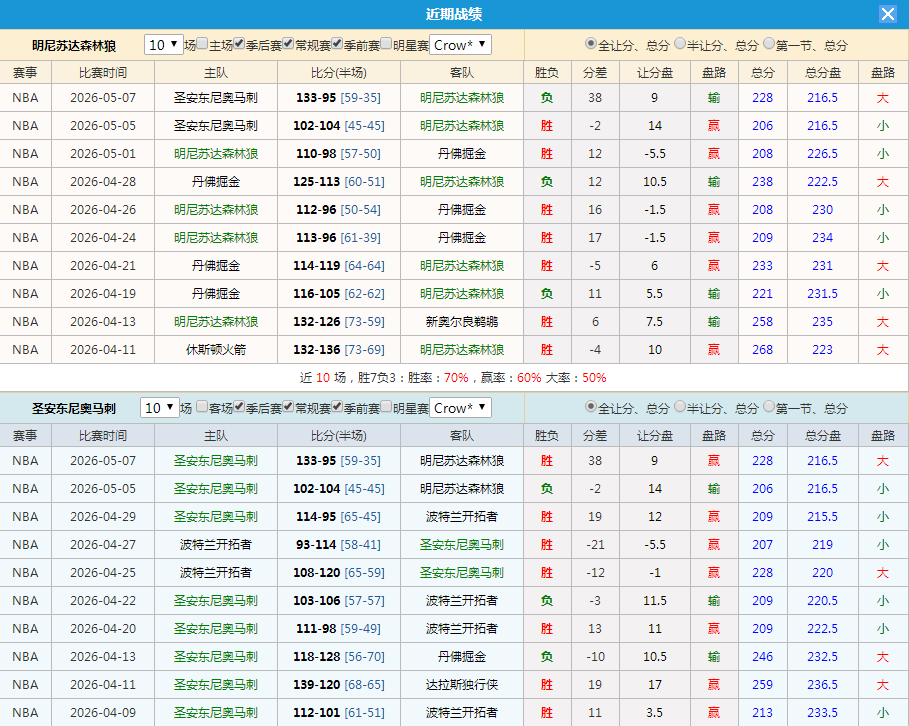Toggle the 客场 checkbox
The height and width of the screenshot is (726, 909).
202,406
